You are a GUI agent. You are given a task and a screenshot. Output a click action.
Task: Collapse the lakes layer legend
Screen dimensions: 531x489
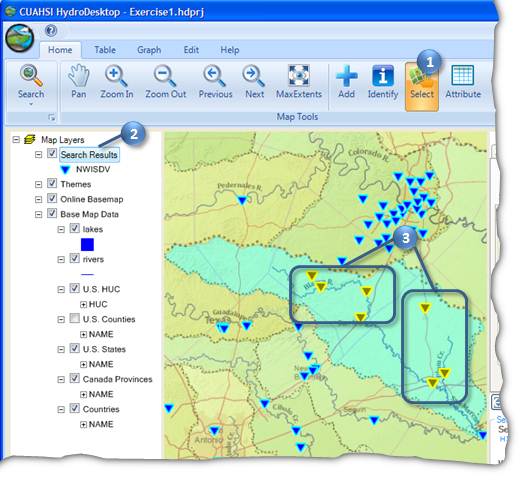[61, 230]
